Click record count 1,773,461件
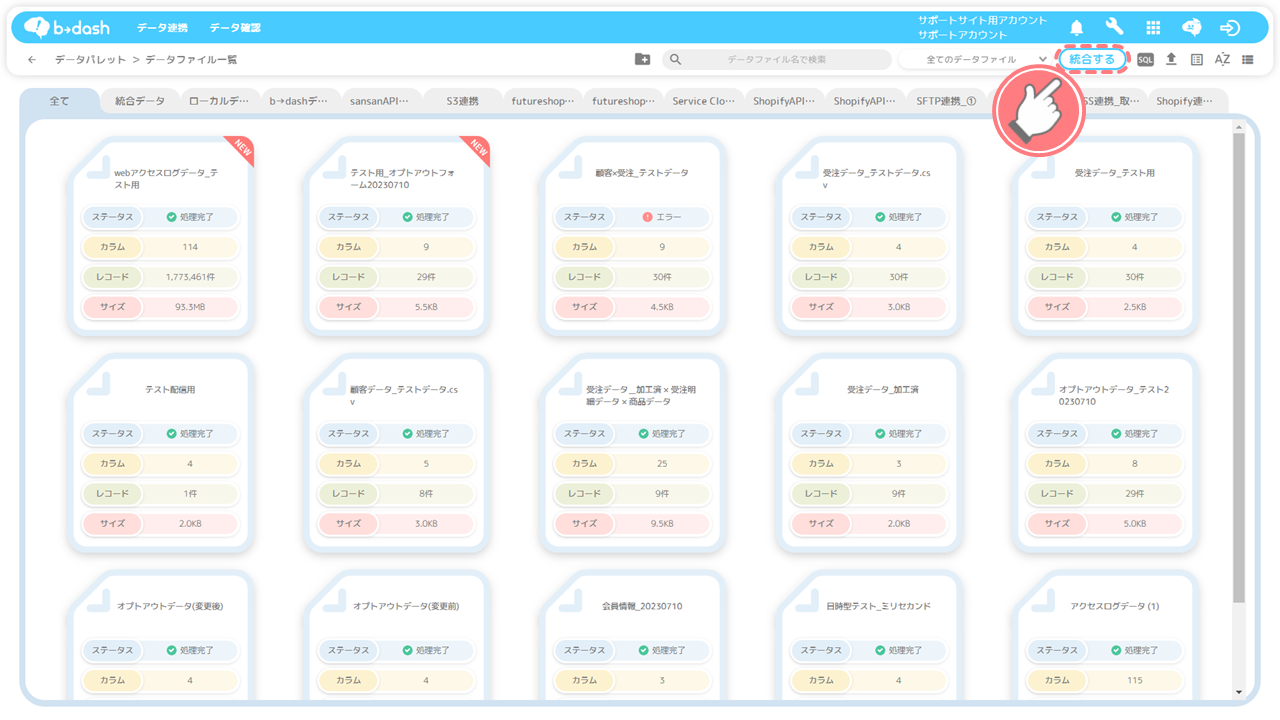The width and height of the screenshot is (1280, 720). coord(190,277)
